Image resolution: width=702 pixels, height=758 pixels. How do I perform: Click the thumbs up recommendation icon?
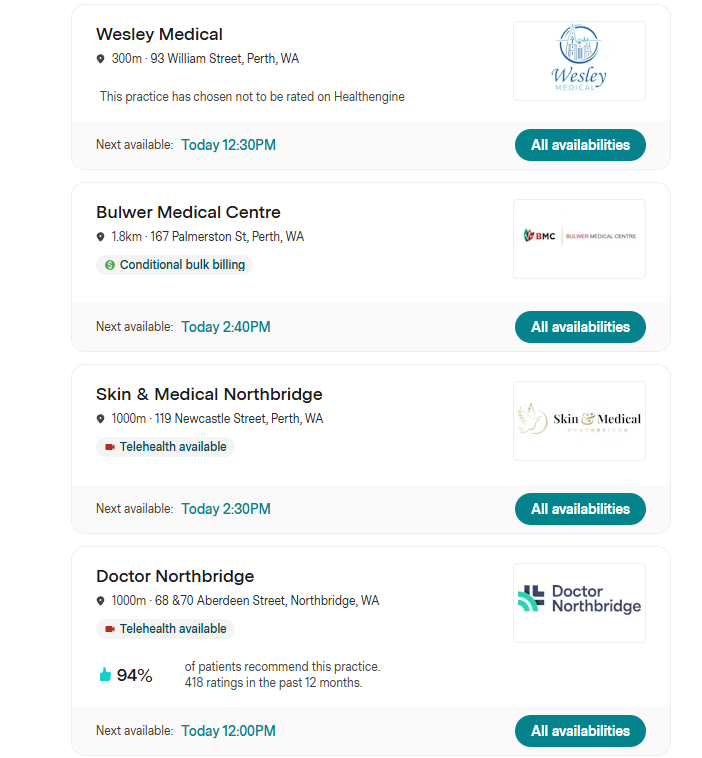[105, 675]
